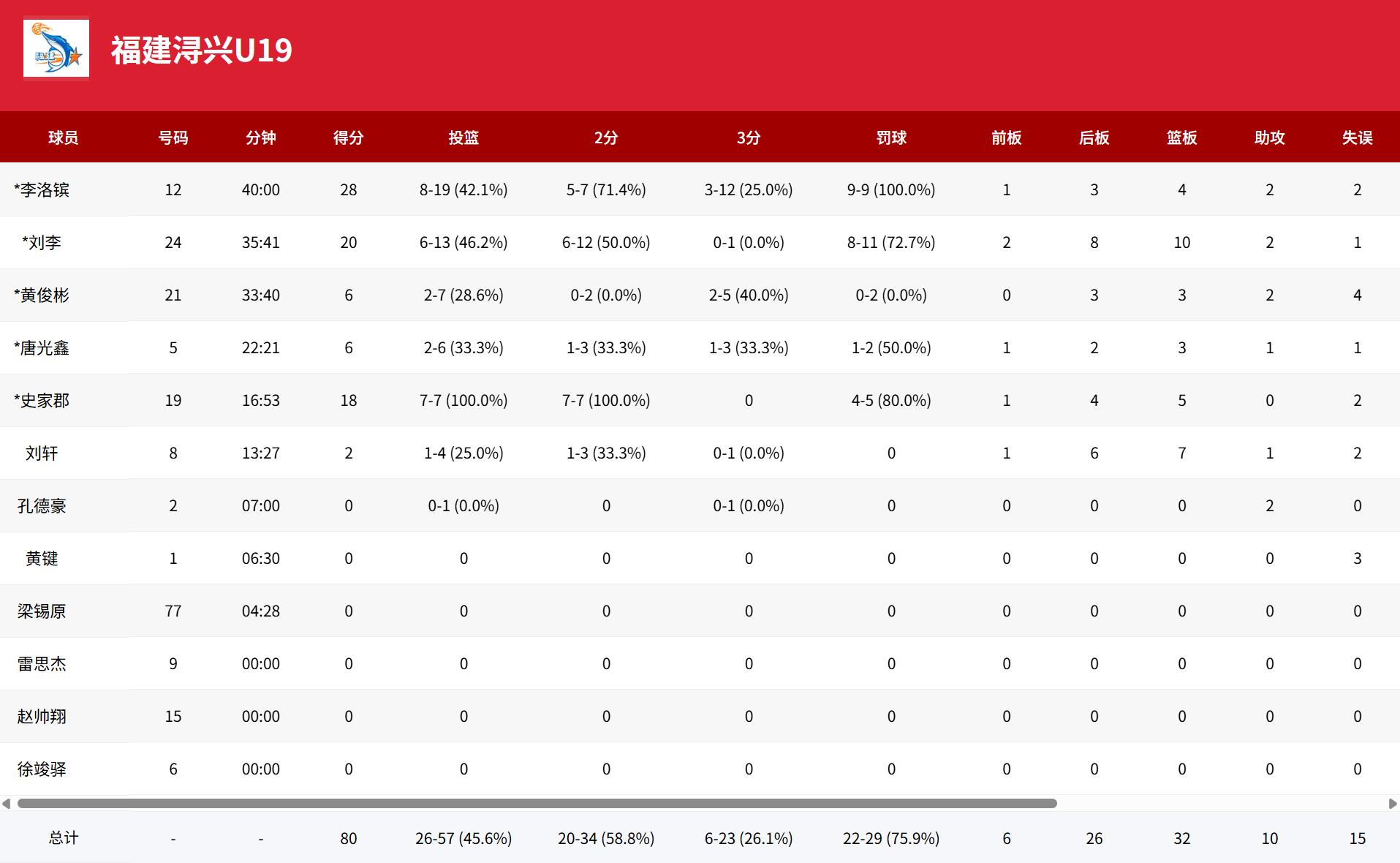Click player 孔德豪 name
This screenshot has height=863, width=1400.
click(x=42, y=505)
